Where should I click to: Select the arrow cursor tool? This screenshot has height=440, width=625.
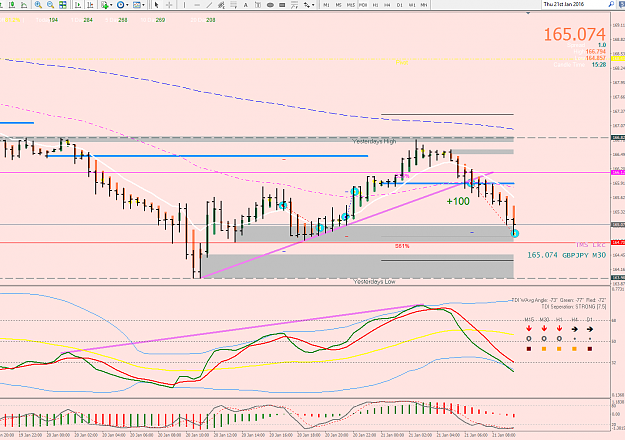156,5
